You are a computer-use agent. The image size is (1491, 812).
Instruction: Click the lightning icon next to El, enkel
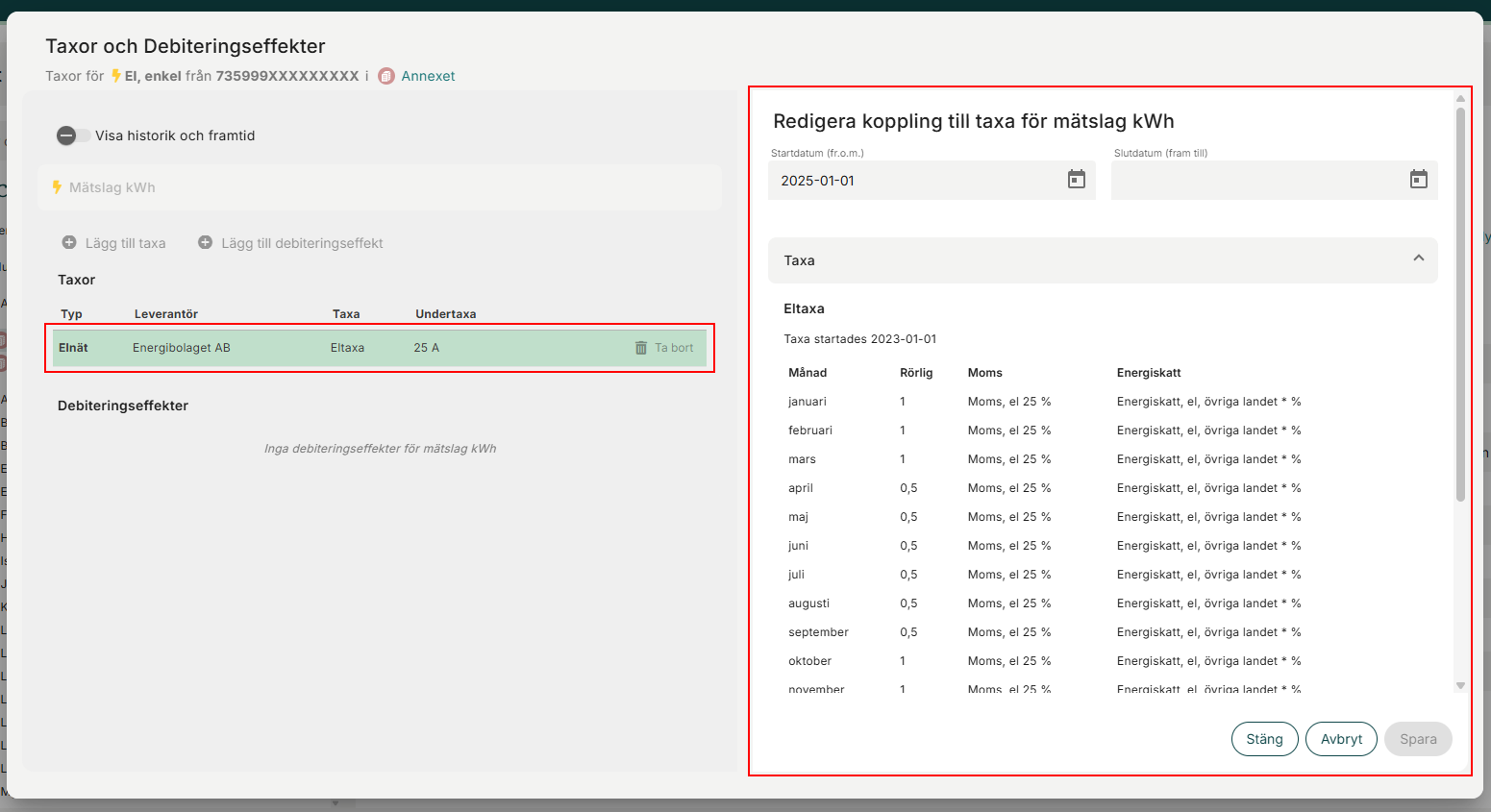[116, 76]
